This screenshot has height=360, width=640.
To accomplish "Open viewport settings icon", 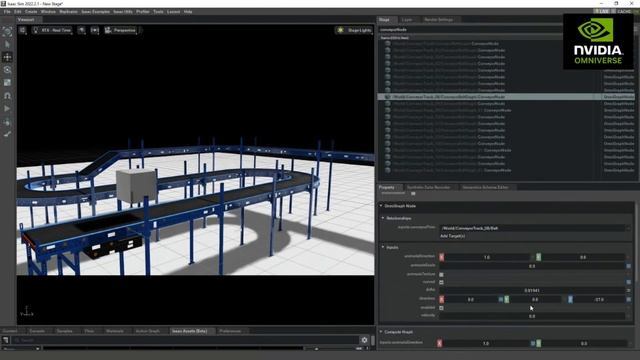I will click(x=22, y=30).
